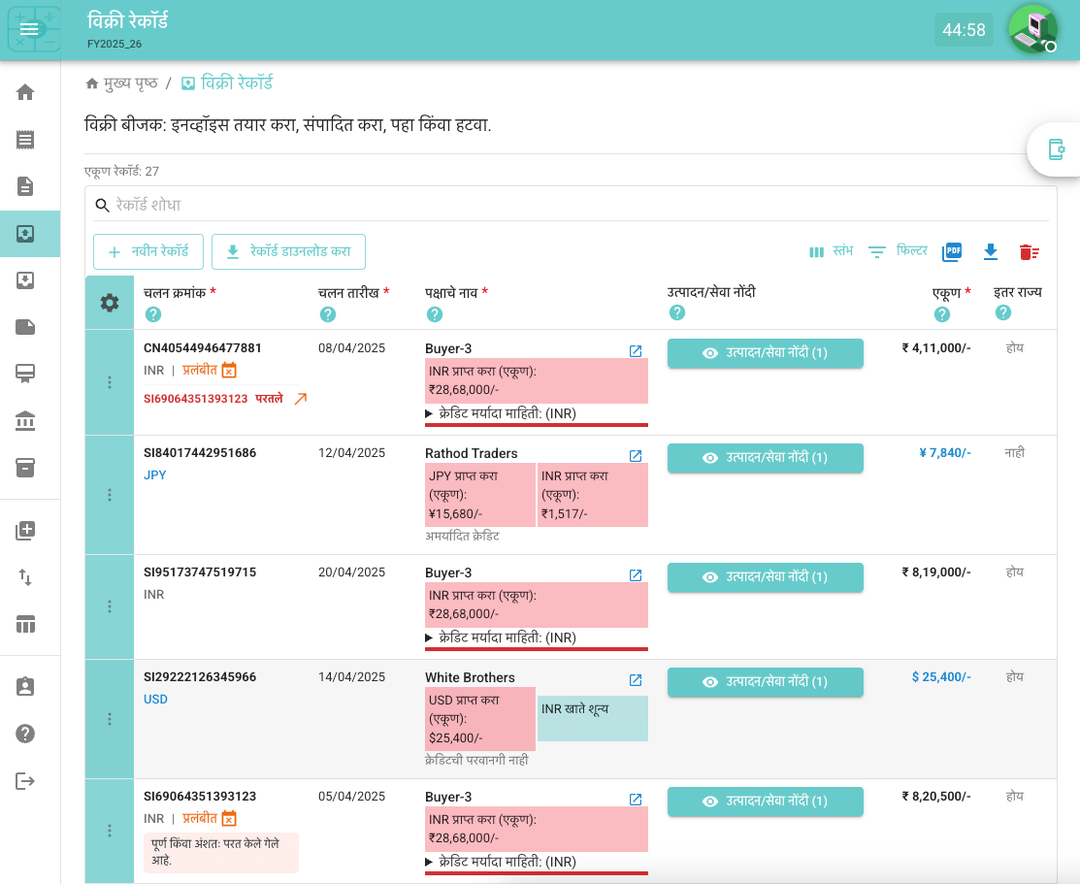Open row actions menu for SI84017442951686
Viewport: 1080px width, 884px height.
pos(110,495)
